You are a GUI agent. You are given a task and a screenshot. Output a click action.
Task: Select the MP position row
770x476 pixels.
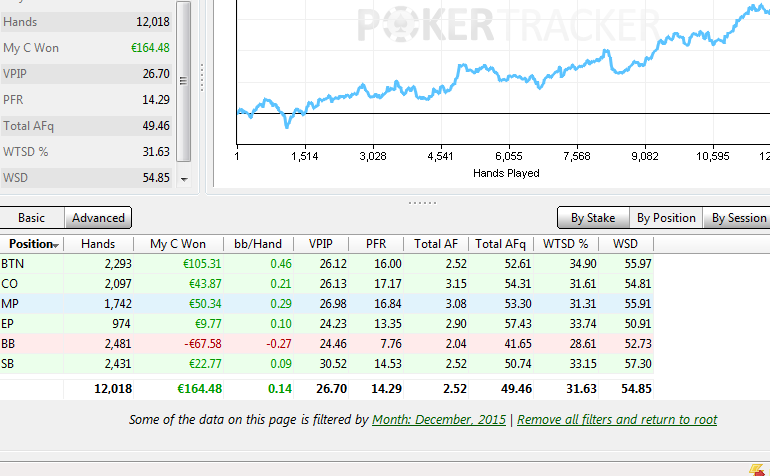(x=327, y=304)
